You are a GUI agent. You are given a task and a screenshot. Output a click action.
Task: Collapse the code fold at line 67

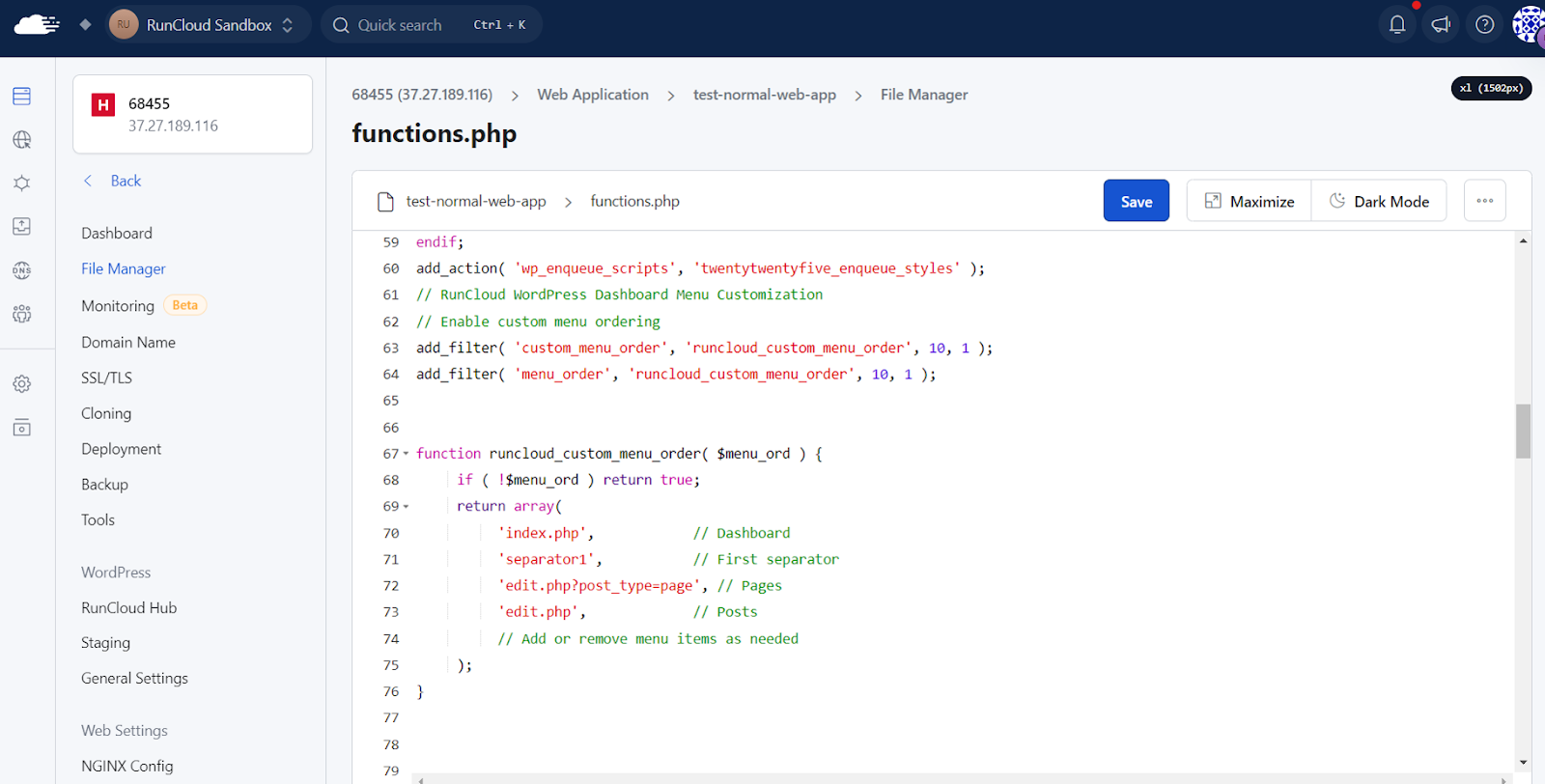(x=406, y=454)
